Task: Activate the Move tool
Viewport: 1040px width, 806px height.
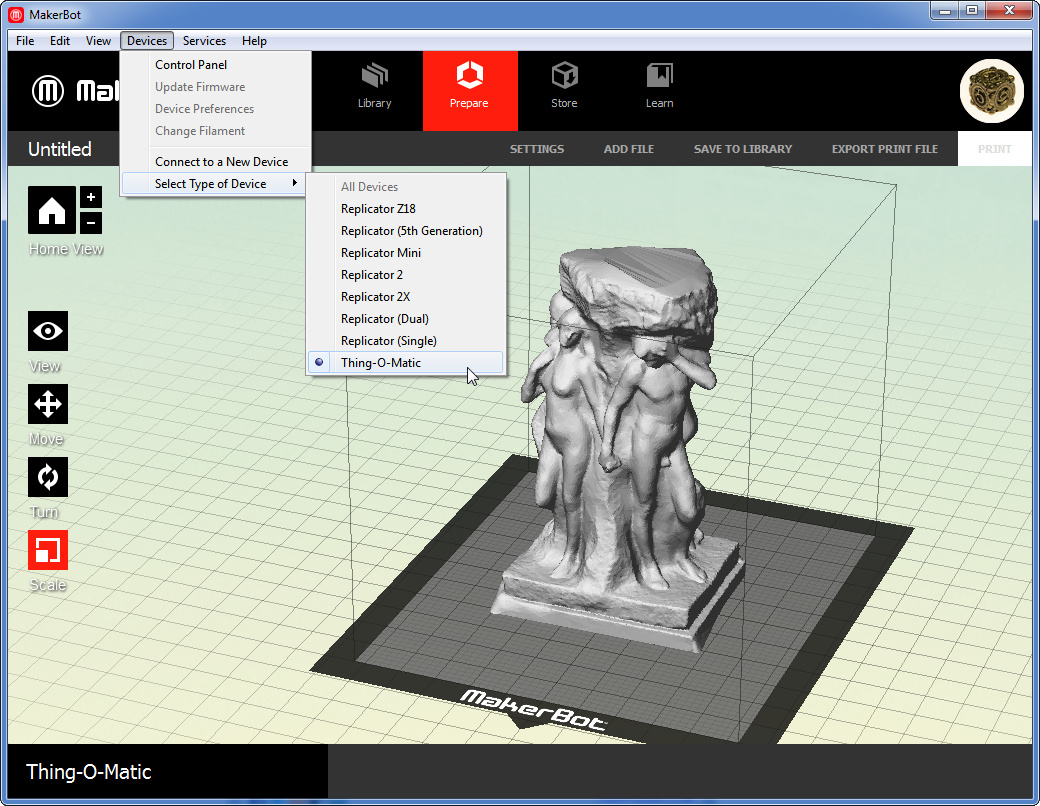Action: (48, 404)
